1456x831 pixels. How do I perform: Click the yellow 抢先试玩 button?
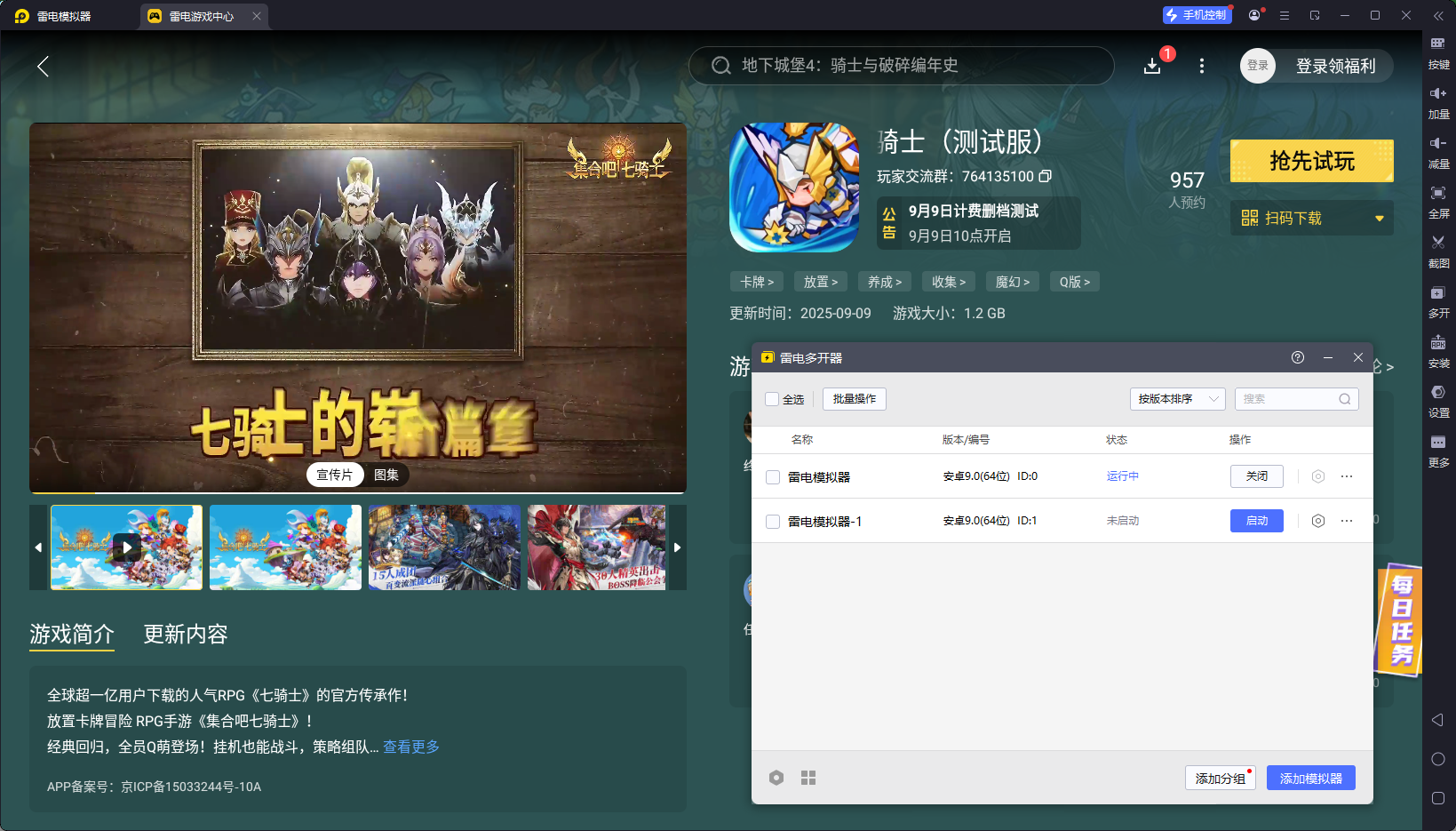click(x=1312, y=161)
